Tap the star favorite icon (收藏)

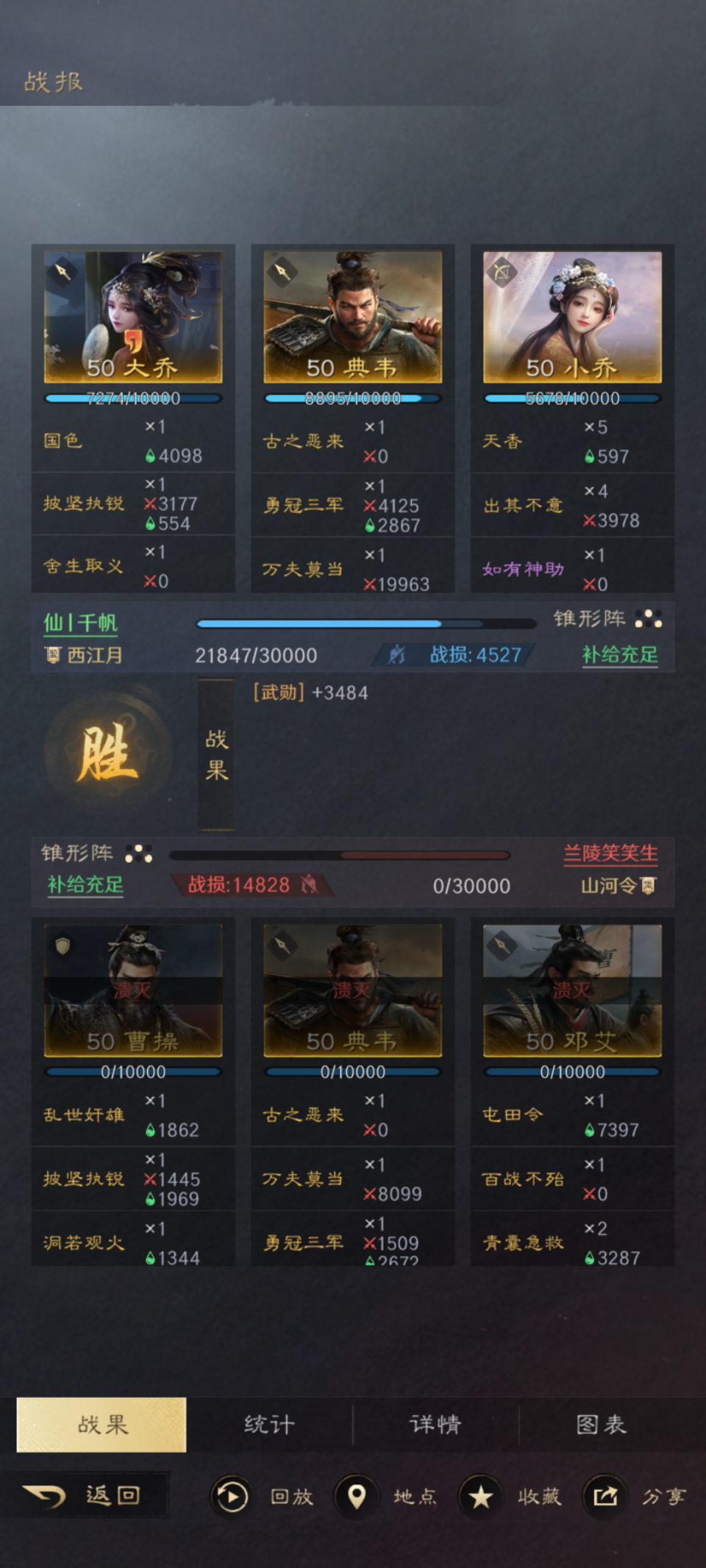pyautogui.click(x=481, y=1496)
